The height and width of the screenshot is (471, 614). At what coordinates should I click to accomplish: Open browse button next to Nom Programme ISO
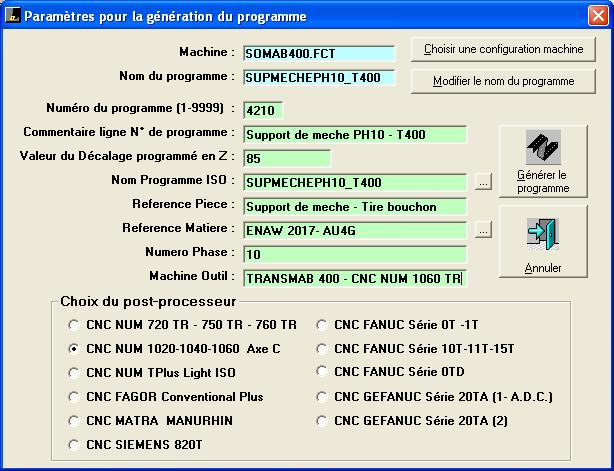[484, 182]
